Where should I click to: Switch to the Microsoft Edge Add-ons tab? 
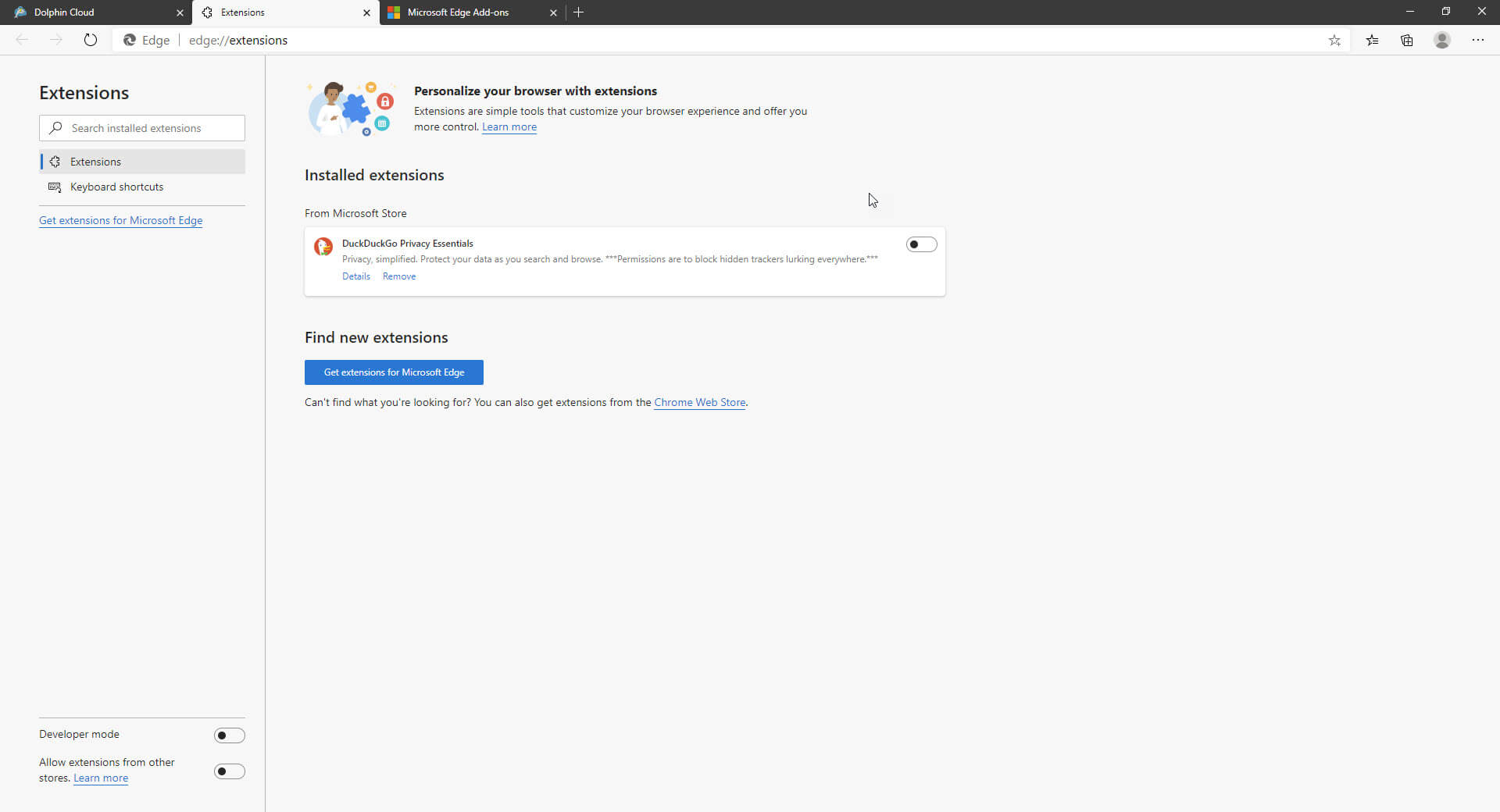tap(472, 12)
